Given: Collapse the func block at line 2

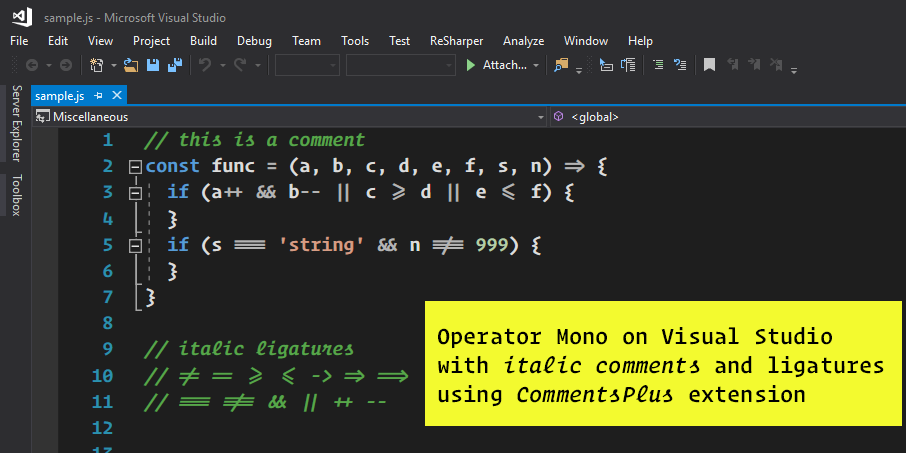Looking at the screenshot, I should (x=135, y=168).
